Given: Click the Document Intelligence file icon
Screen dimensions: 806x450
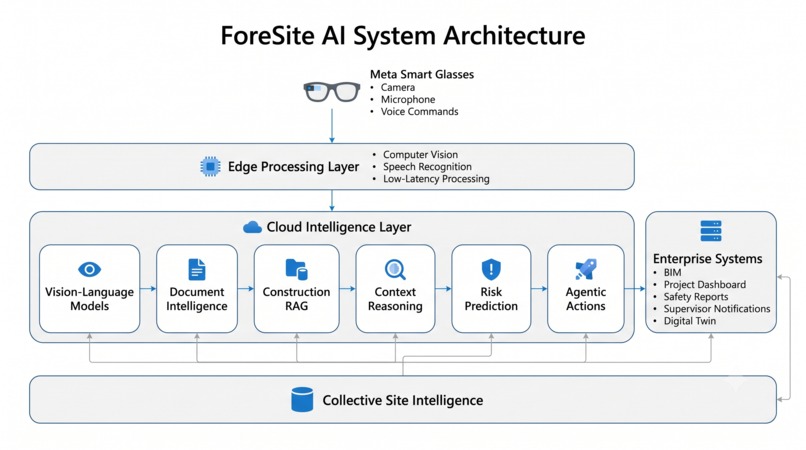Looking at the screenshot, I should (197, 269).
